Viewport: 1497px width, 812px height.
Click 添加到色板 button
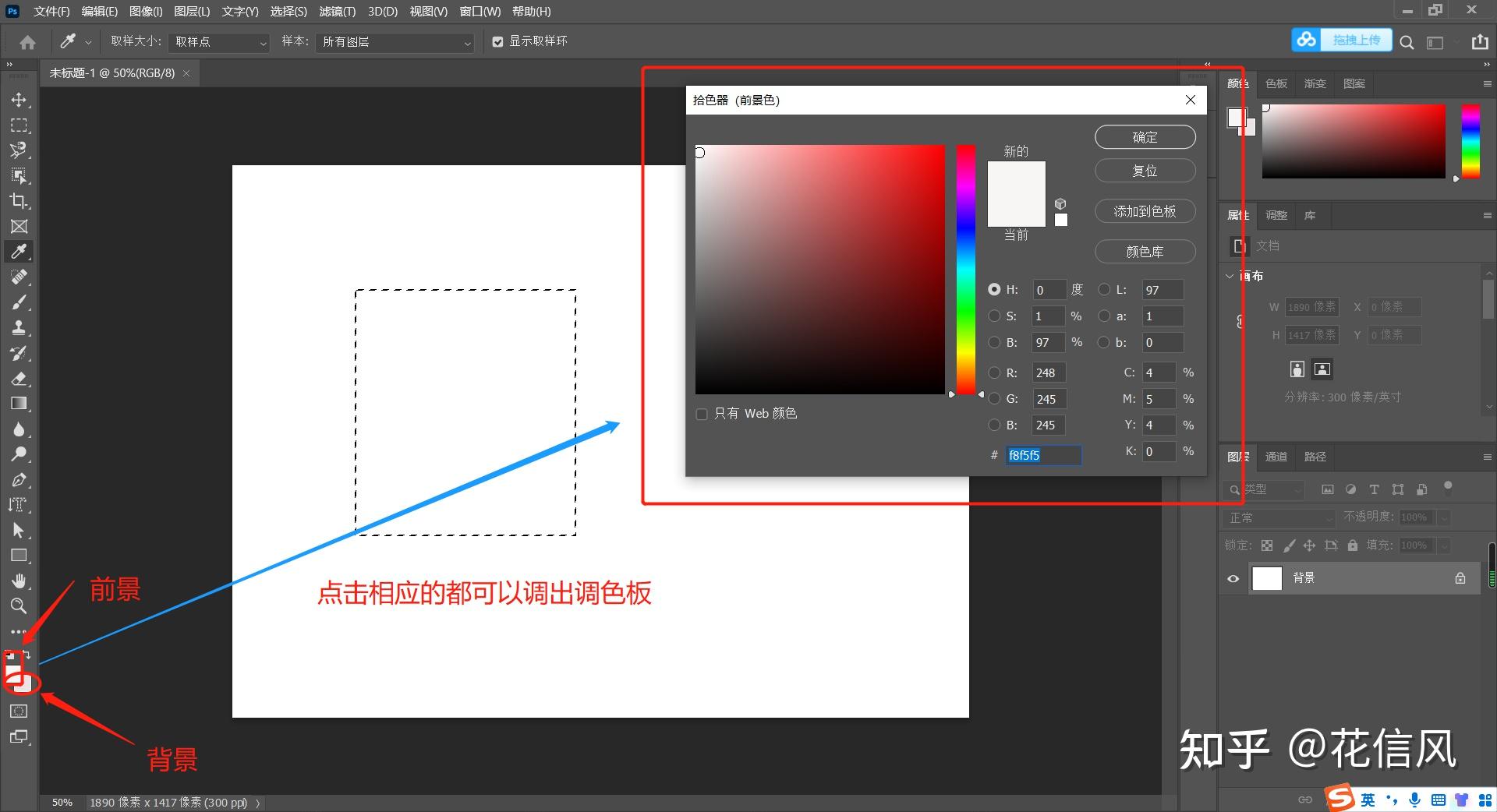pos(1145,211)
